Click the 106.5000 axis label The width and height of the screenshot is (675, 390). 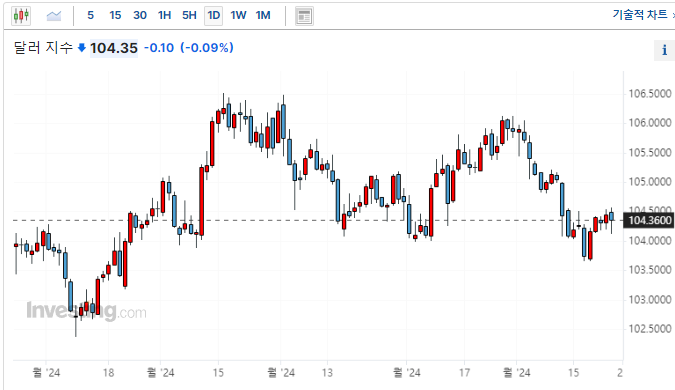coord(650,93)
